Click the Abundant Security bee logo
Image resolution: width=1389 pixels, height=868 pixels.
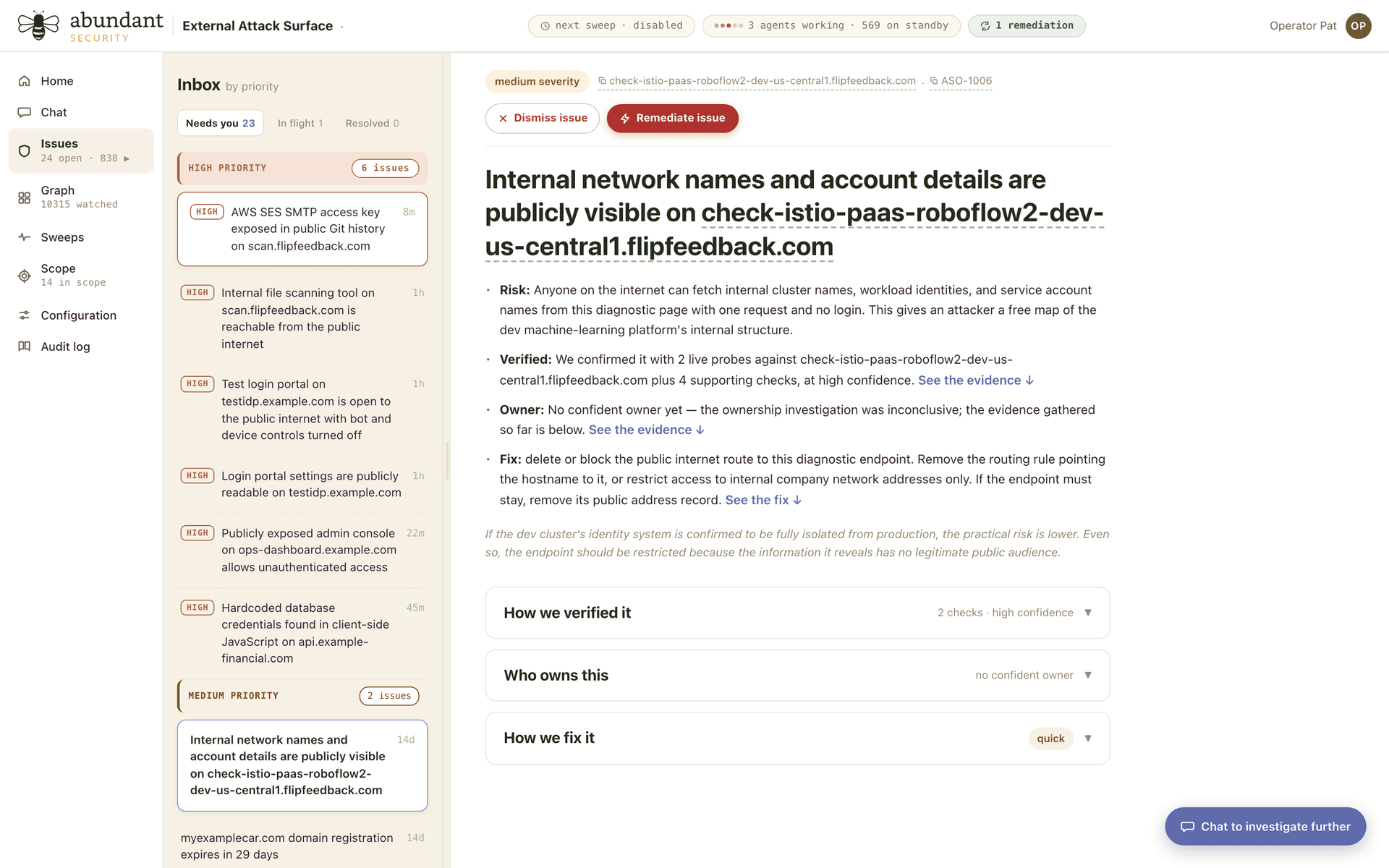(x=38, y=25)
